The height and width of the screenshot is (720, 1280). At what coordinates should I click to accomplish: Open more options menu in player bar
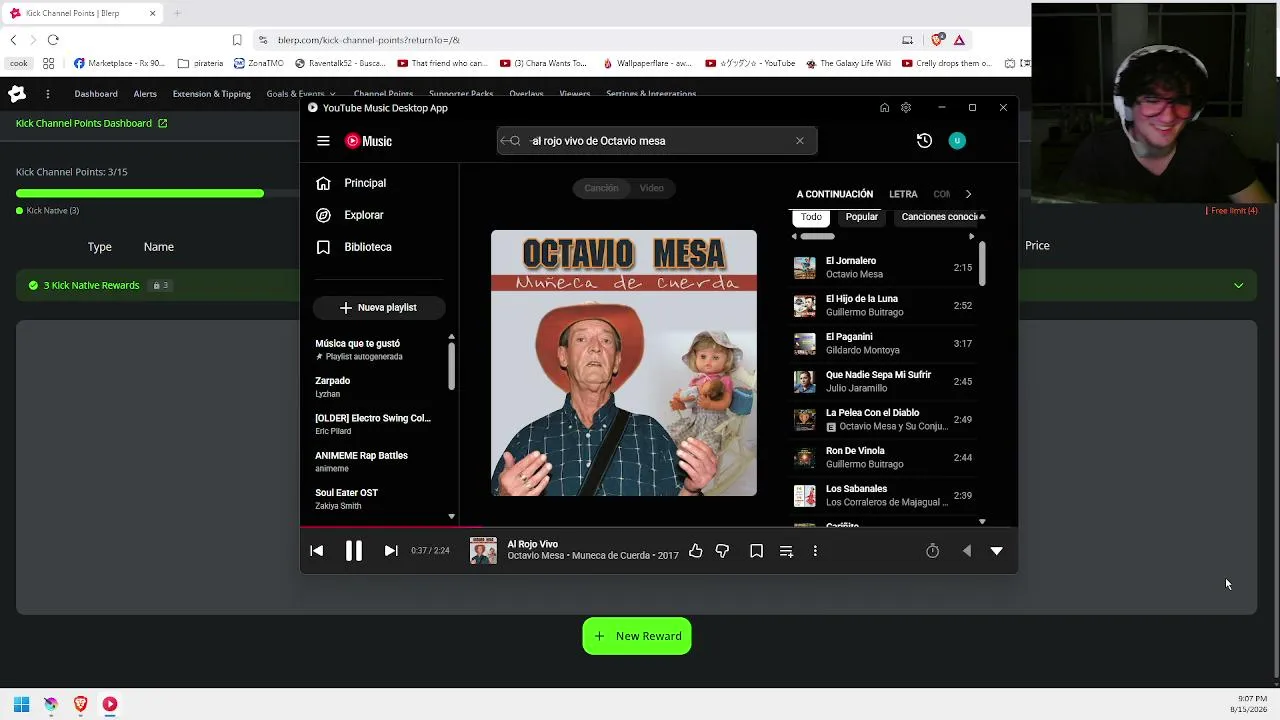click(x=815, y=551)
